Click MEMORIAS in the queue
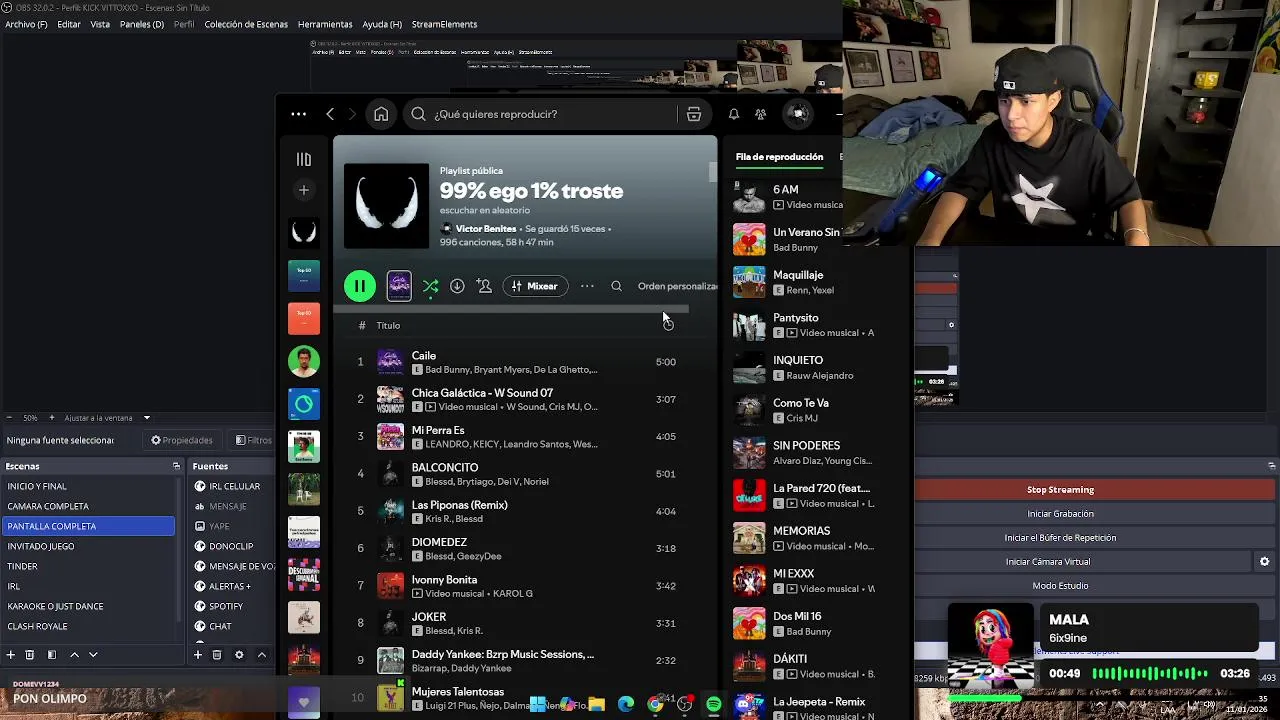Screen dimensions: 1280x720 801,531
